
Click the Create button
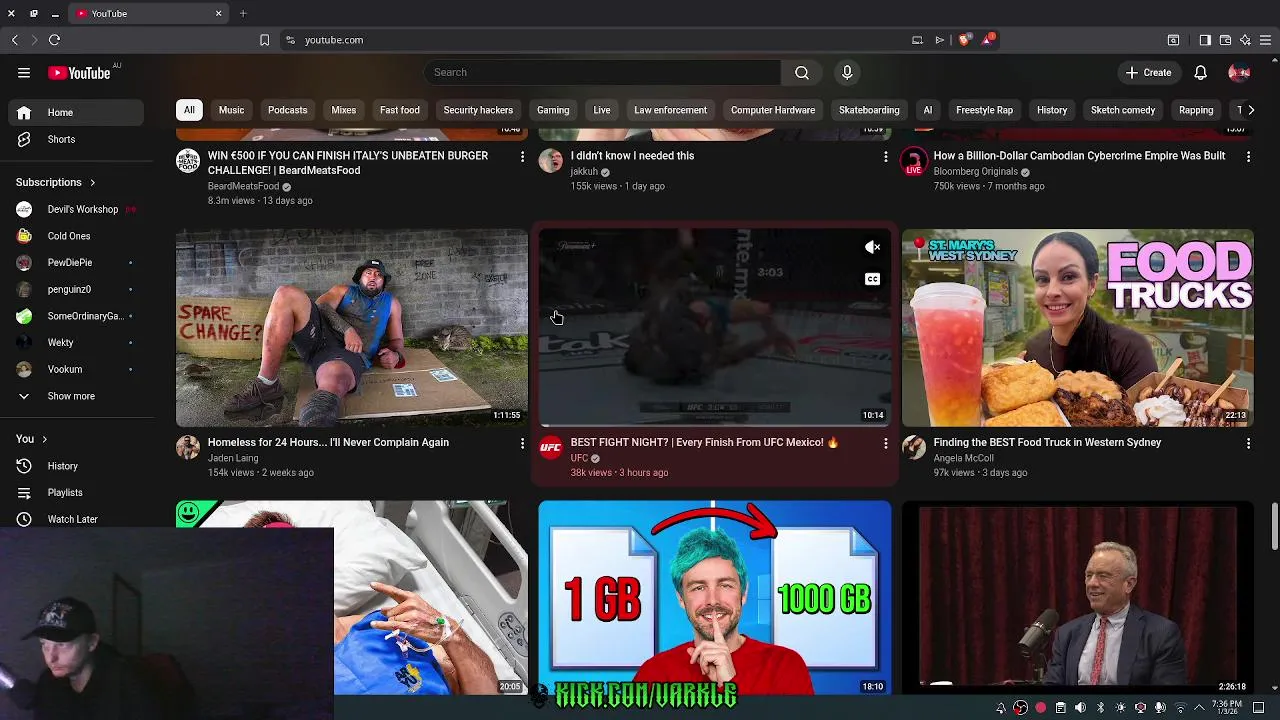coord(1148,72)
